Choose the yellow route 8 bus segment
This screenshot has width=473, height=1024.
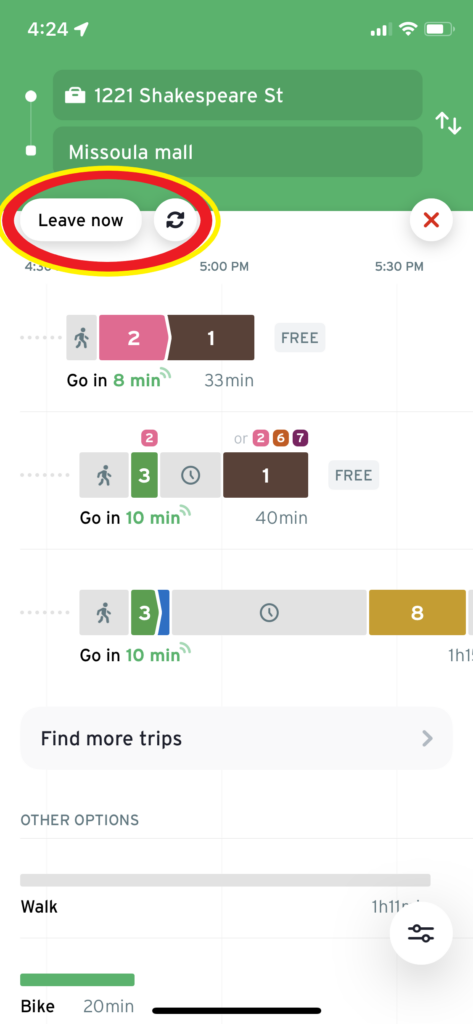pyautogui.click(x=417, y=613)
